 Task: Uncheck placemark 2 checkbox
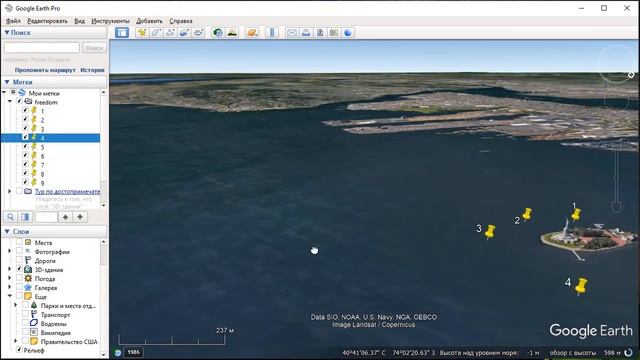click(x=25, y=119)
